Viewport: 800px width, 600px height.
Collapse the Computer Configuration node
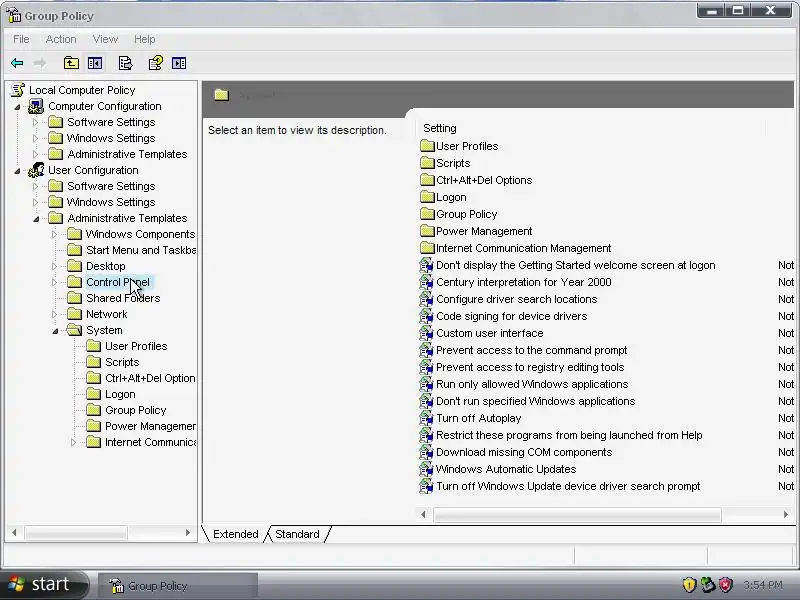point(17,107)
